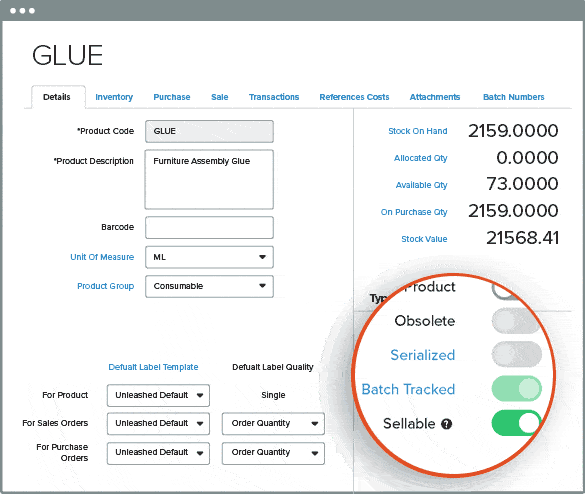Image resolution: width=585 pixels, height=494 pixels.
Task: Expand For Sales Orders Order Quantity dropdown
Action: pos(273,423)
